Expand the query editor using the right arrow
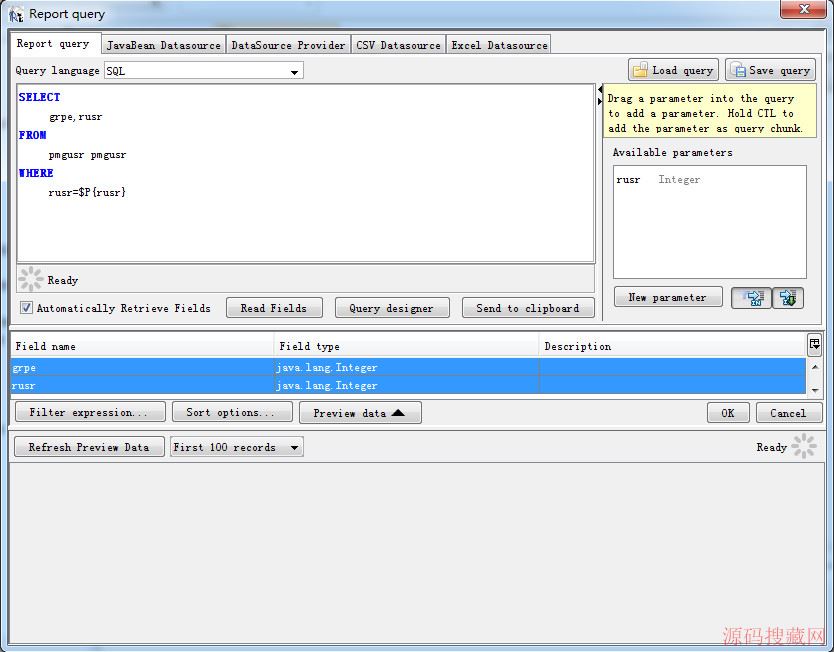Image resolution: width=834 pixels, height=652 pixels. (599, 101)
